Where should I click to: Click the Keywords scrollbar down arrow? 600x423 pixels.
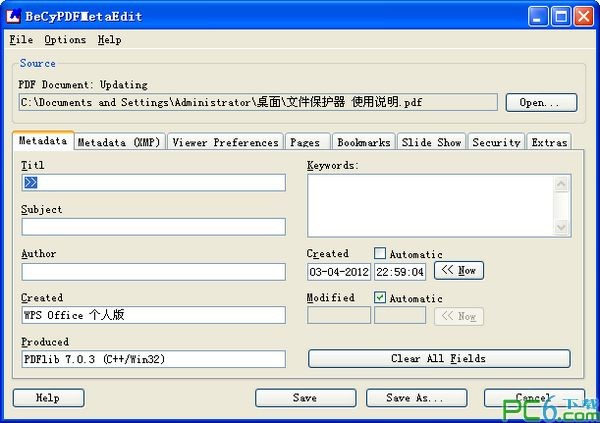(561, 227)
